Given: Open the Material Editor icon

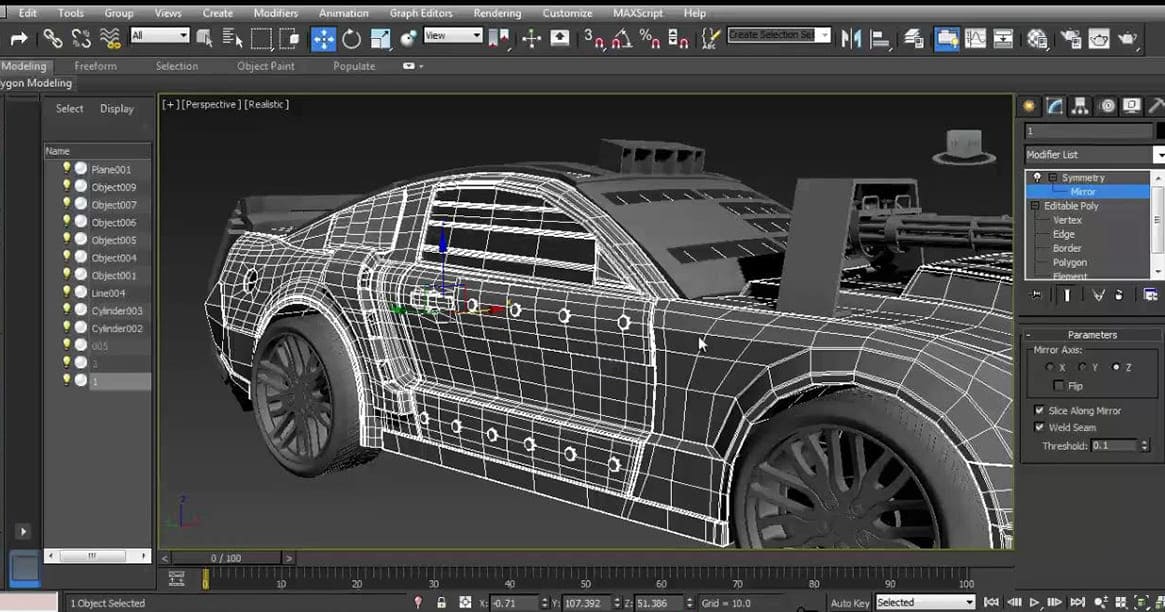Looking at the screenshot, I should coord(1038,39).
